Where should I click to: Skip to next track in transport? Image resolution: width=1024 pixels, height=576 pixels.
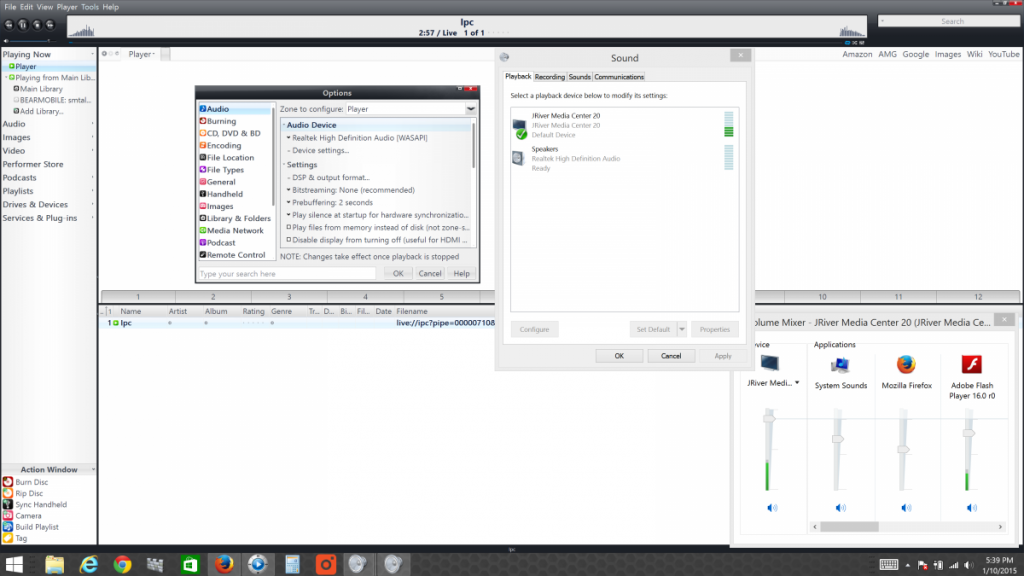[x=50, y=25]
